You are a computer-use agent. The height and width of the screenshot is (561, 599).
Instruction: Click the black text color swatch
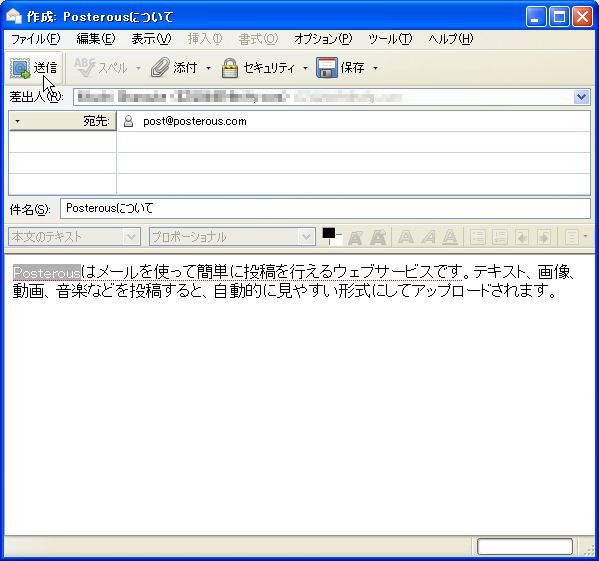(329, 233)
